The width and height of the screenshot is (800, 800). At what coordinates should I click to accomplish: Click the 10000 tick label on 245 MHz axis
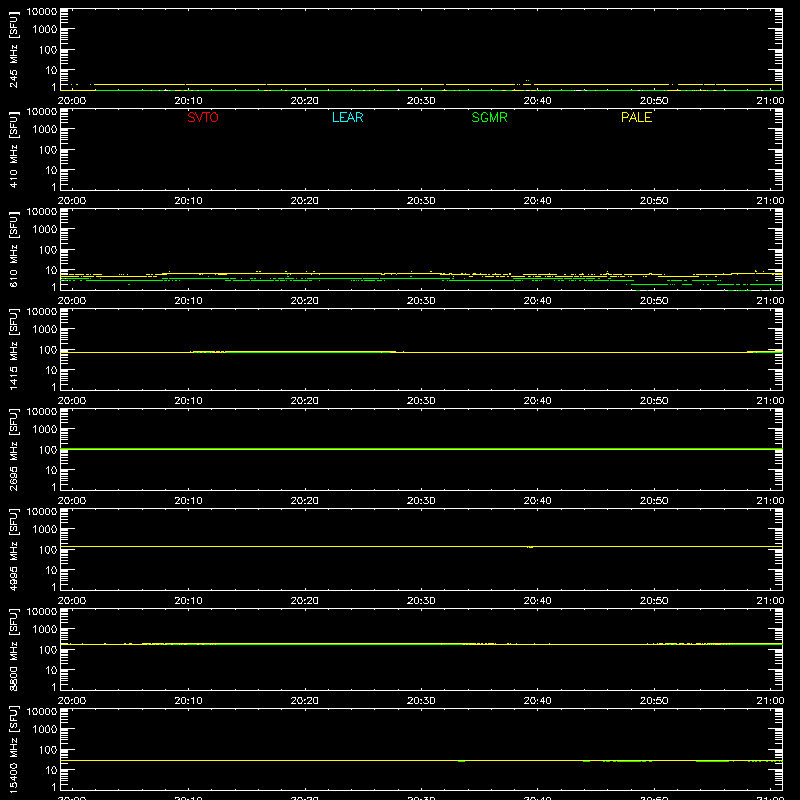pyautogui.click(x=42, y=12)
